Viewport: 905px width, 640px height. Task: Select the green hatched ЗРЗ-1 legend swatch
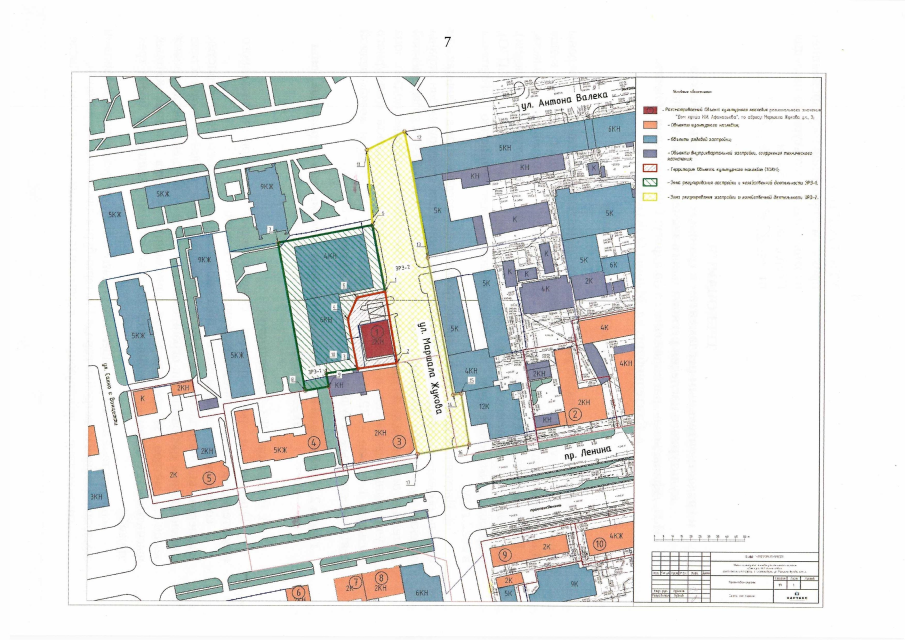pyautogui.click(x=650, y=183)
